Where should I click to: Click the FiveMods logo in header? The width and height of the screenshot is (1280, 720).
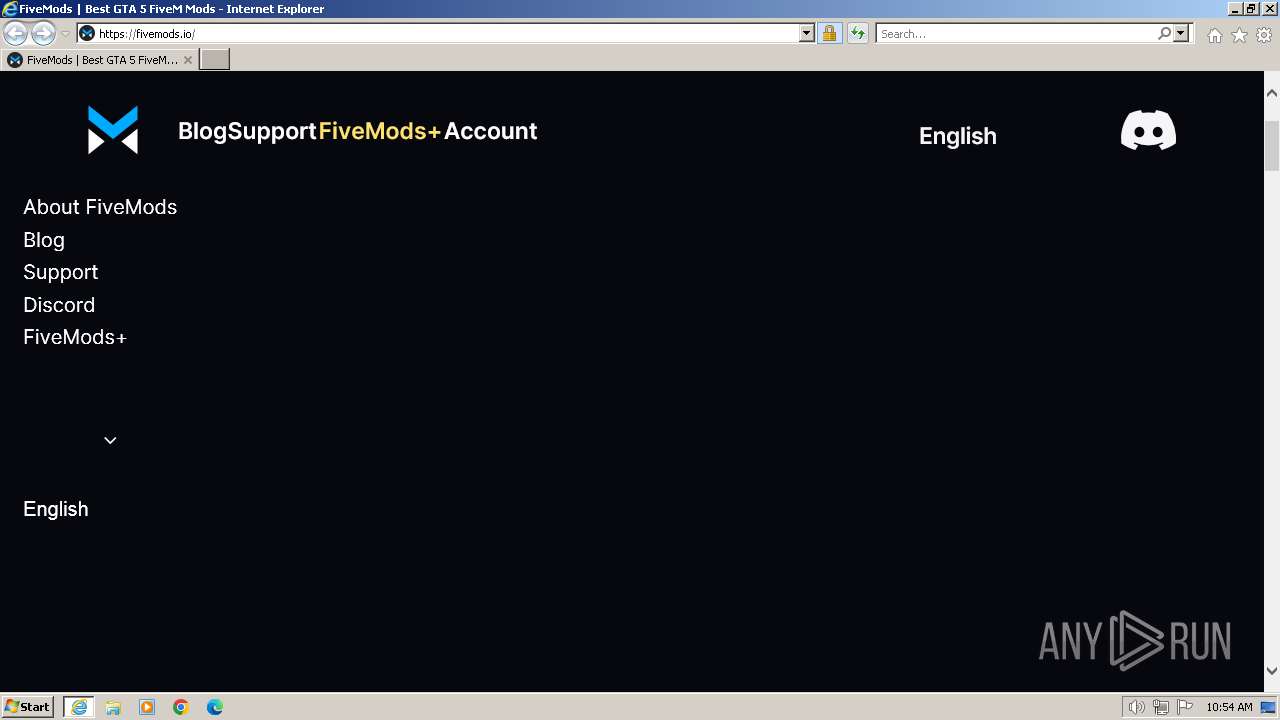click(x=113, y=130)
